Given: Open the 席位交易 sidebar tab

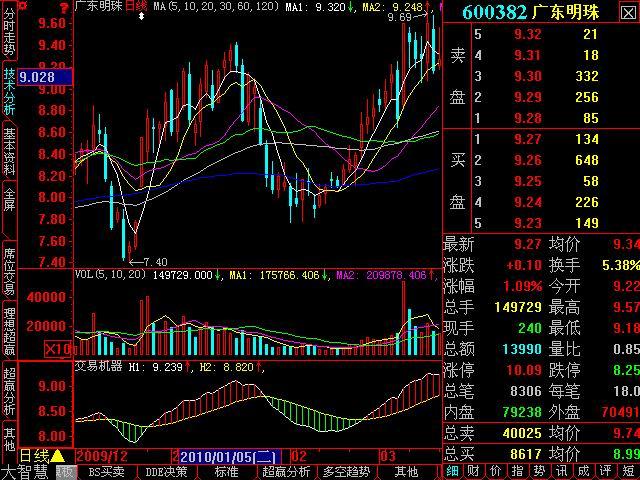Looking at the screenshot, I should click(9, 271).
